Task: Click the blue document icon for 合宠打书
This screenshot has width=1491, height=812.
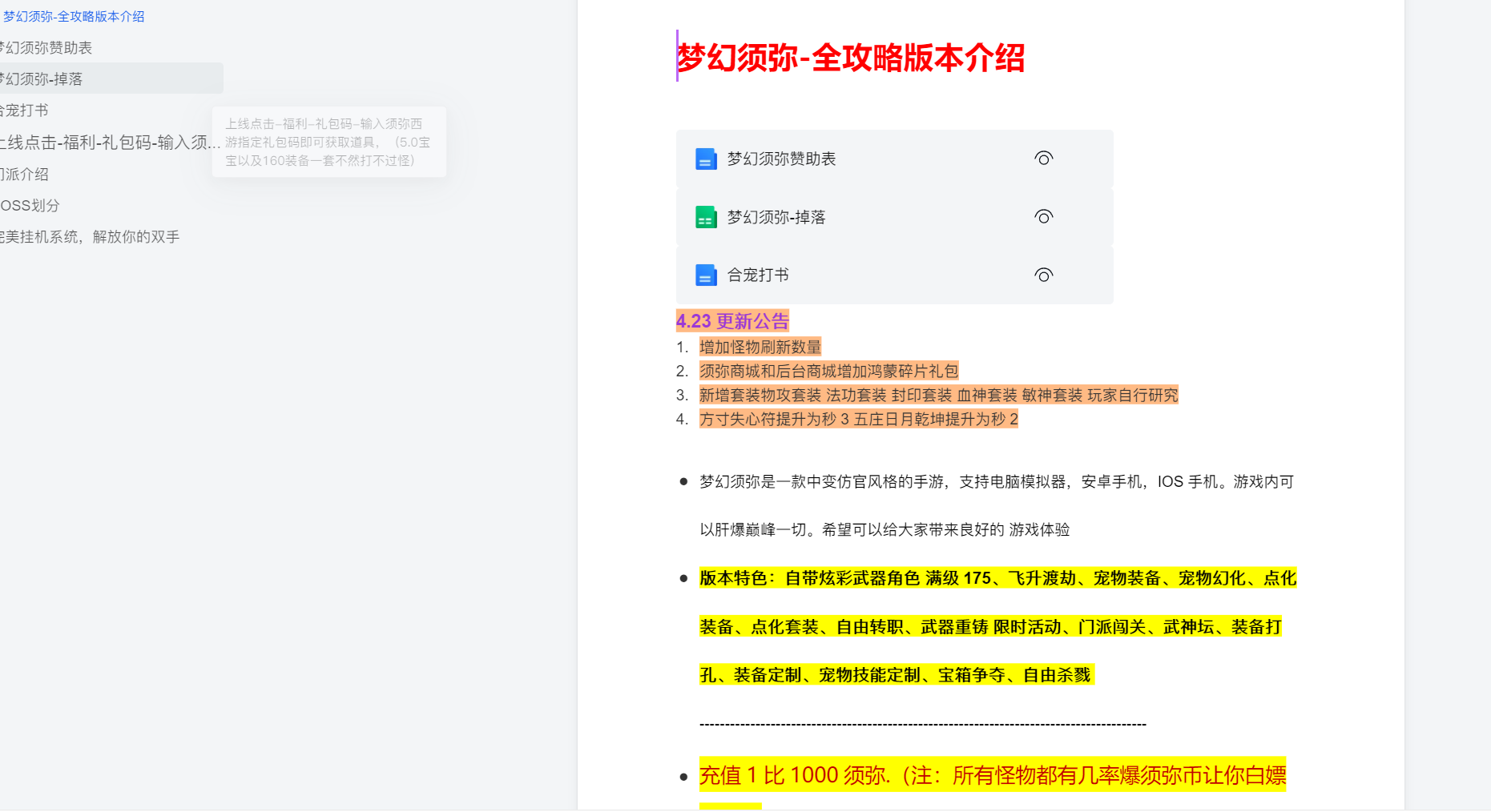Action: click(705, 275)
